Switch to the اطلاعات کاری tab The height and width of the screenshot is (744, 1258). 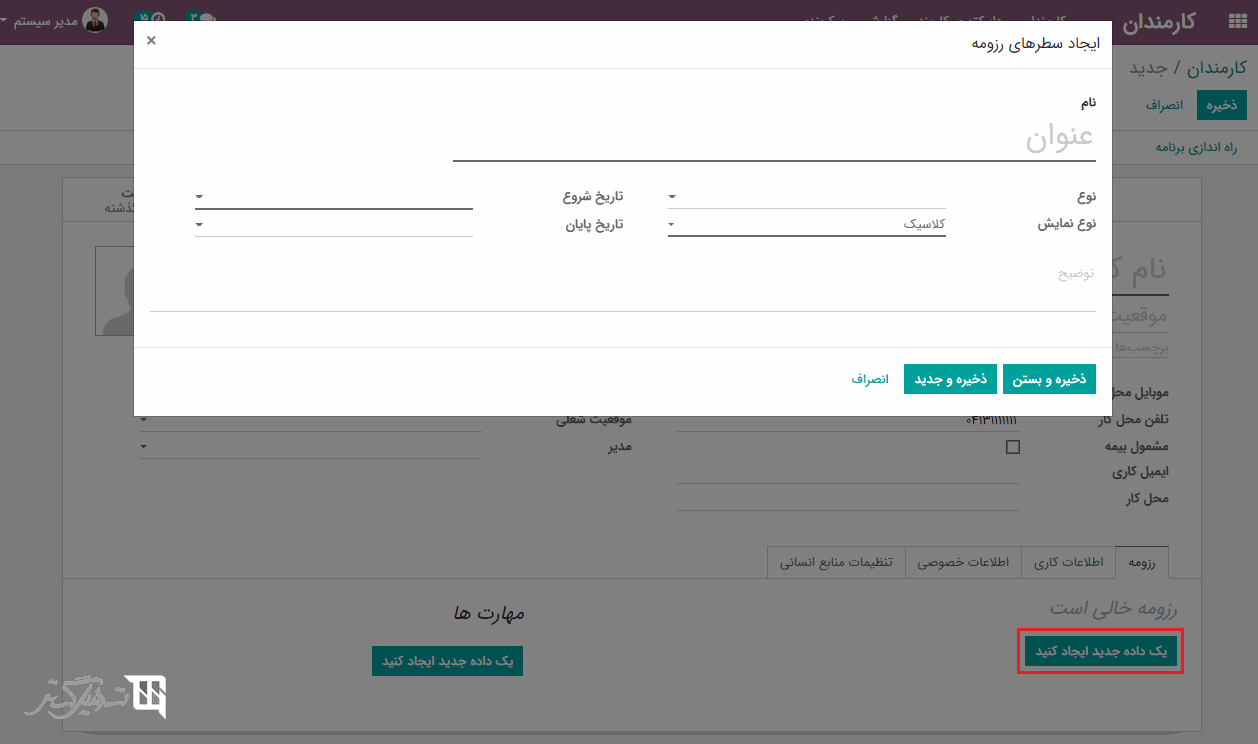coord(1068,562)
